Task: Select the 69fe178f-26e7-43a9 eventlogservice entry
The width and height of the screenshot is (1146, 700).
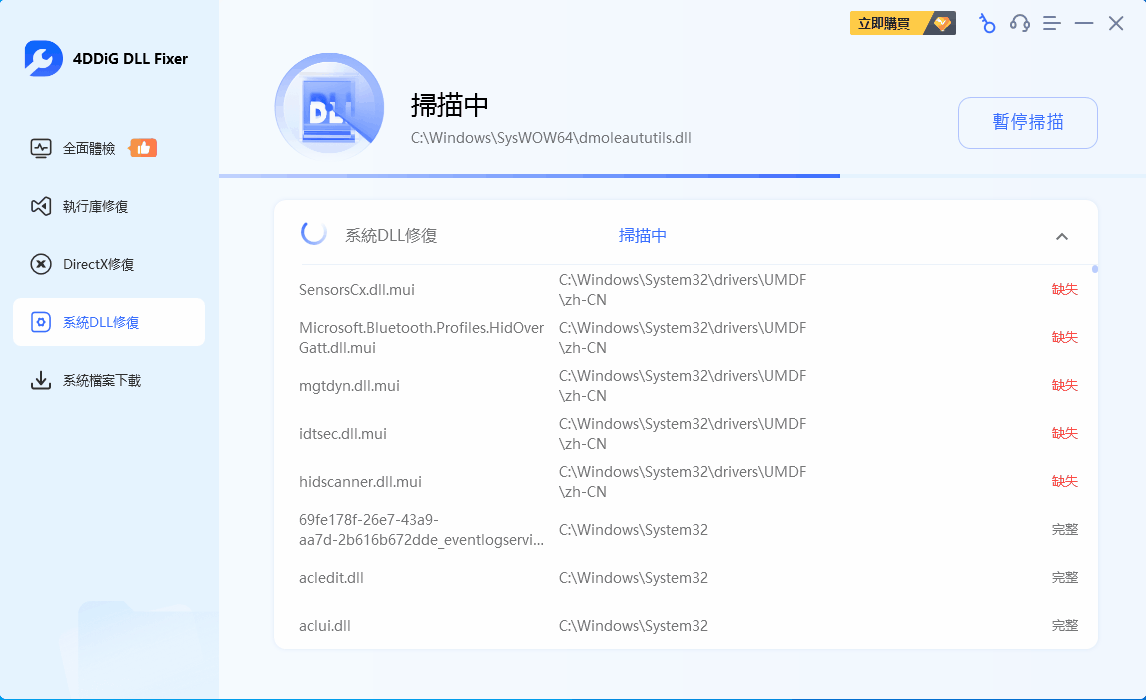Action: 421,530
